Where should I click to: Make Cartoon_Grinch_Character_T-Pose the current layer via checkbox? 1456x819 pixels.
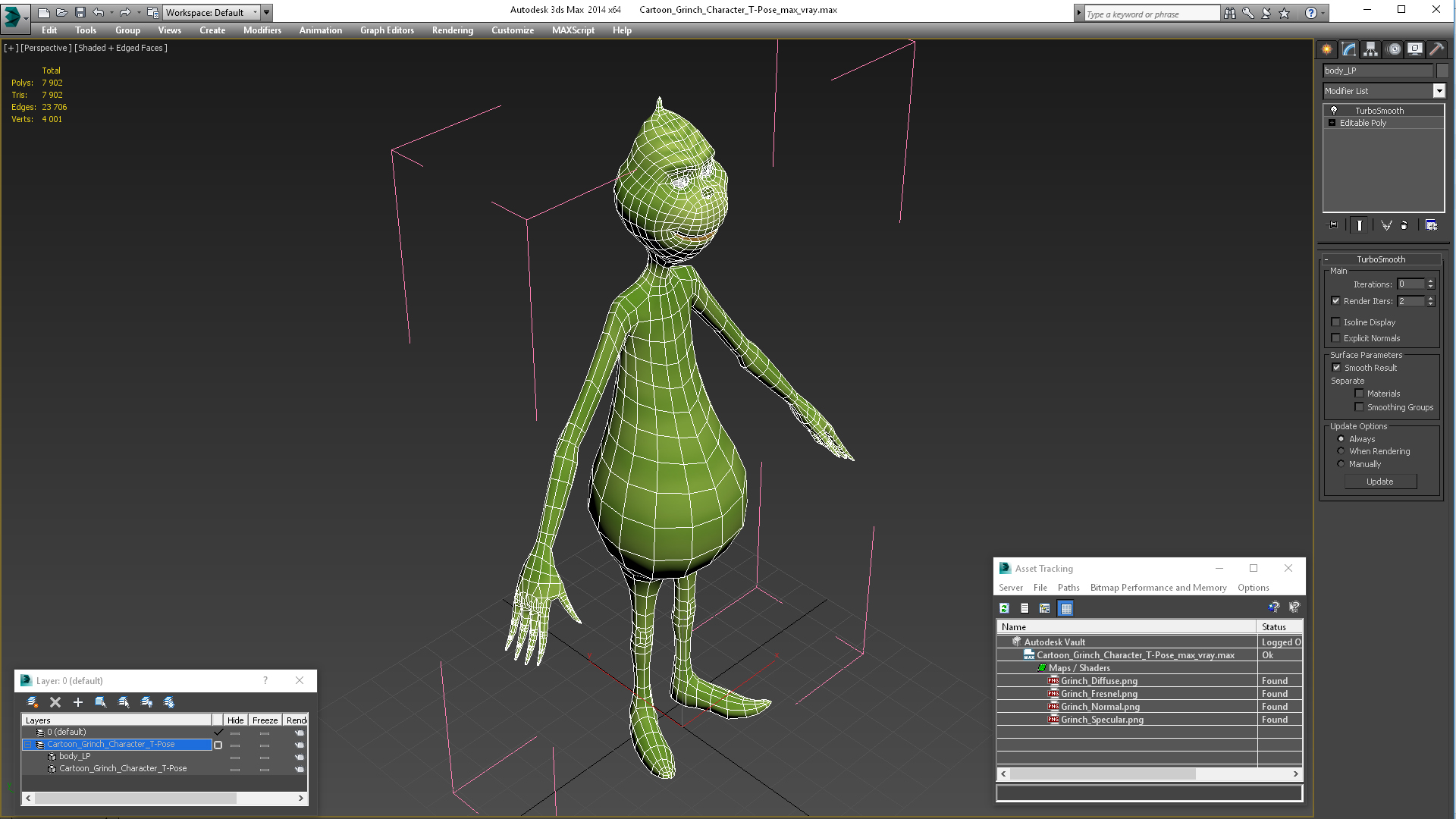tap(218, 745)
